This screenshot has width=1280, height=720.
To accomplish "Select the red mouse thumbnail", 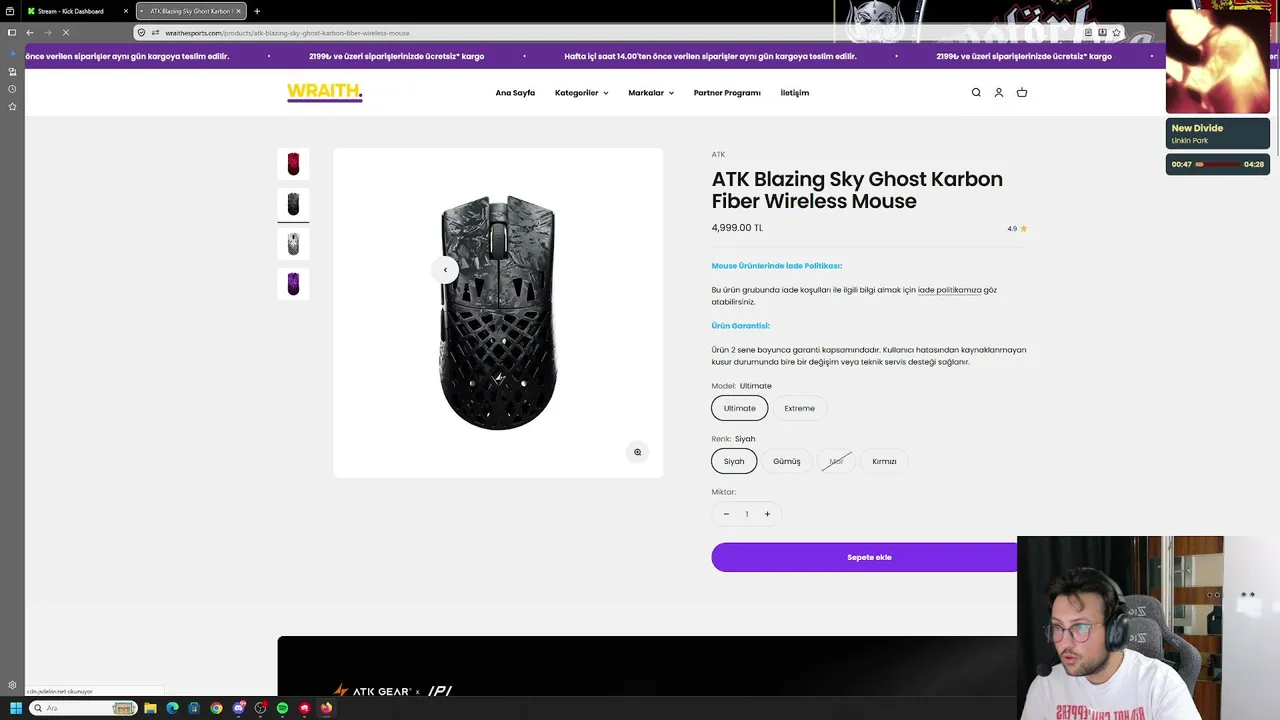I will click(293, 164).
